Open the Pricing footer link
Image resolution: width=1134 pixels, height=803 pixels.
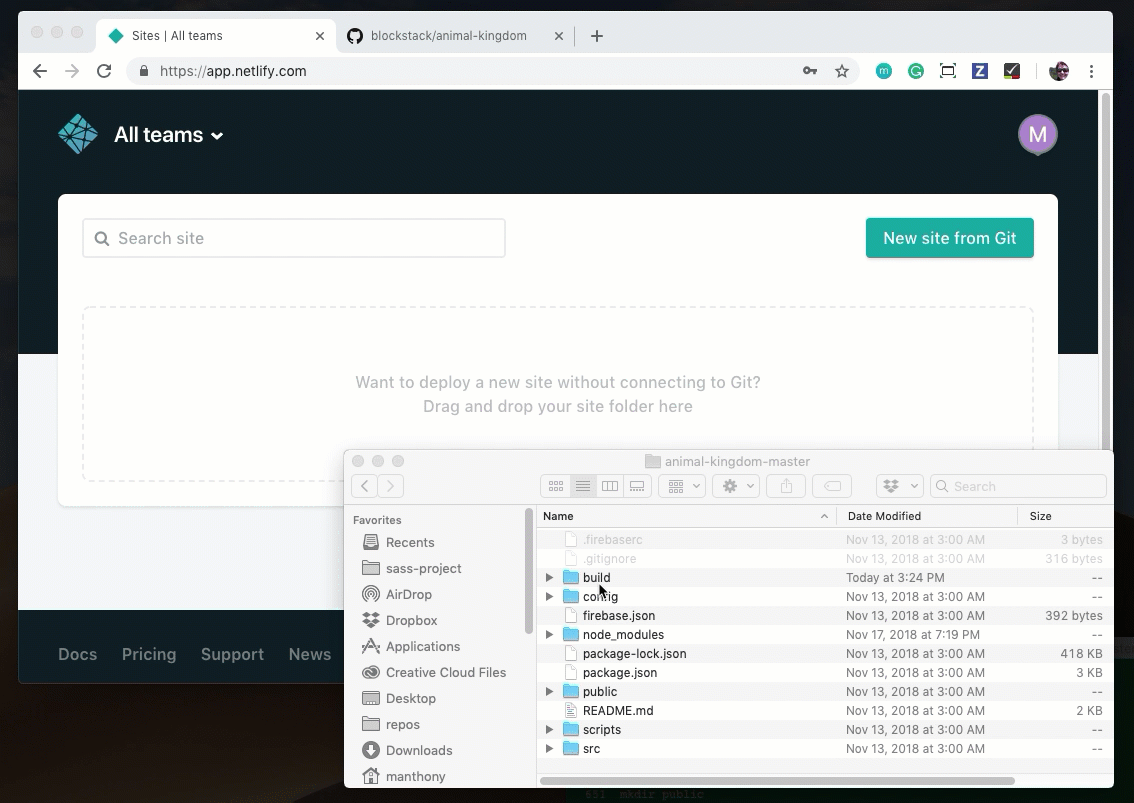tap(149, 654)
